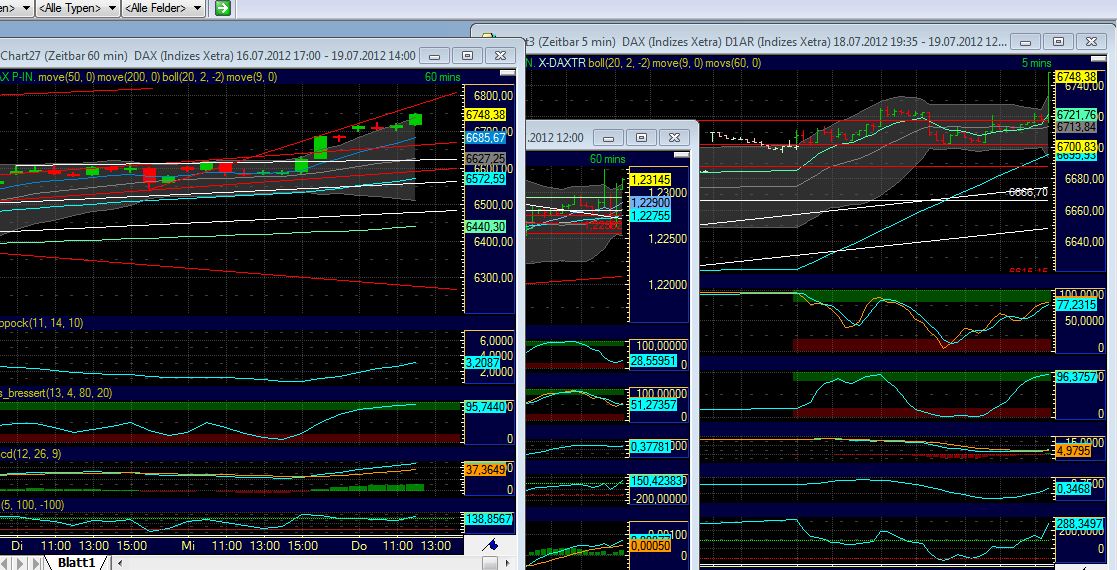Click the cyan 0,3468 value in the 5 min chart
Image resolution: width=1117 pixels, height=570 pixels.
(x=1074, y=489)
